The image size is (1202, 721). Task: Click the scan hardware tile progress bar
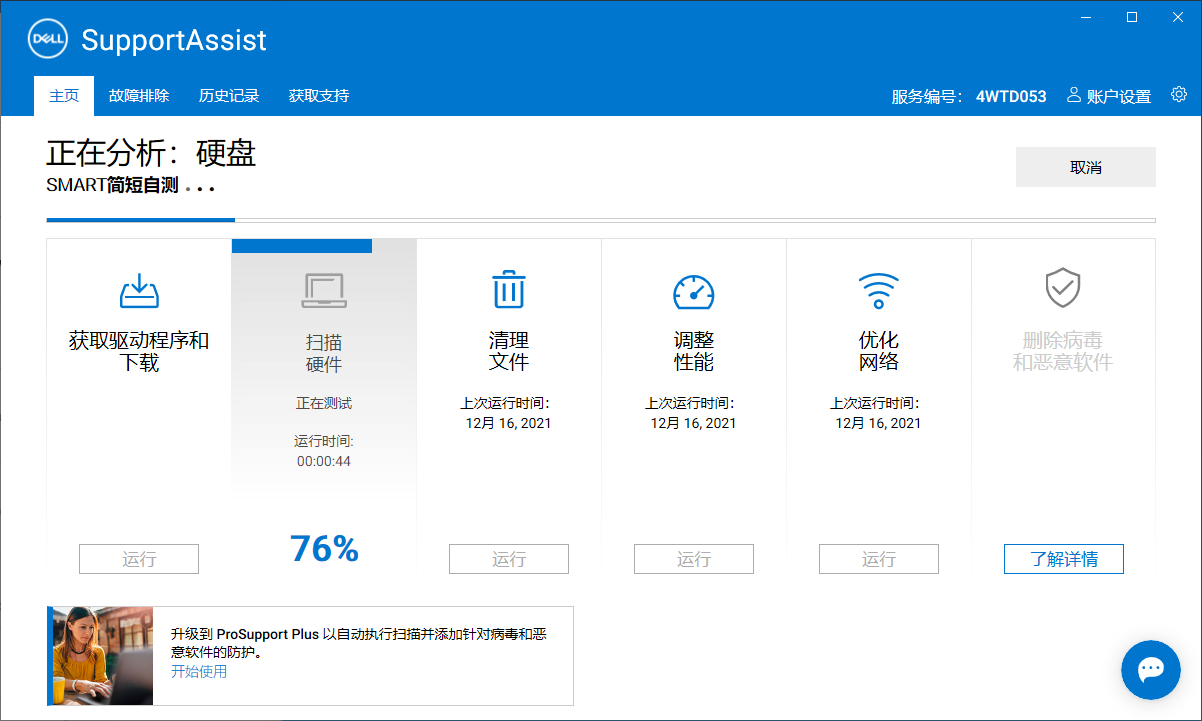coord(302,245)
